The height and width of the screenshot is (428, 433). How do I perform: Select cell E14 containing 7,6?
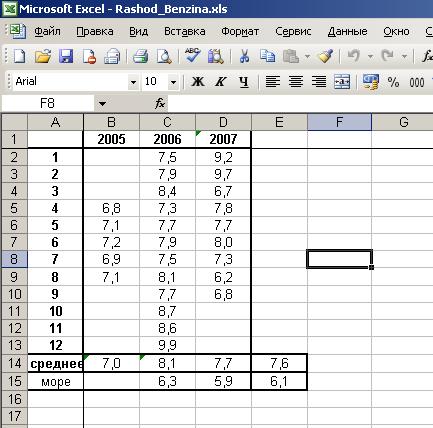[279, 363]
